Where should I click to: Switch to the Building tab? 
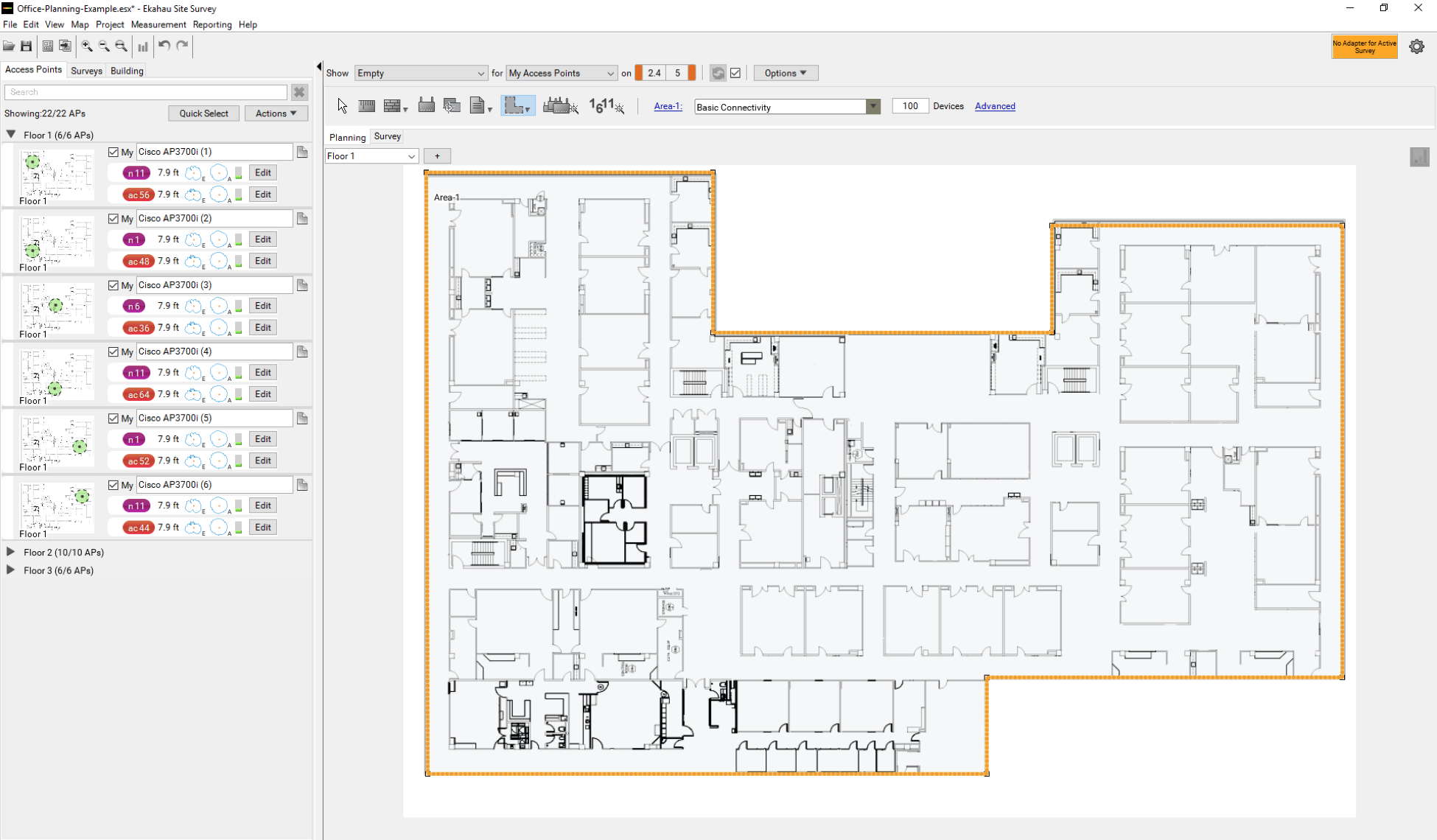(x=127, y=71)
